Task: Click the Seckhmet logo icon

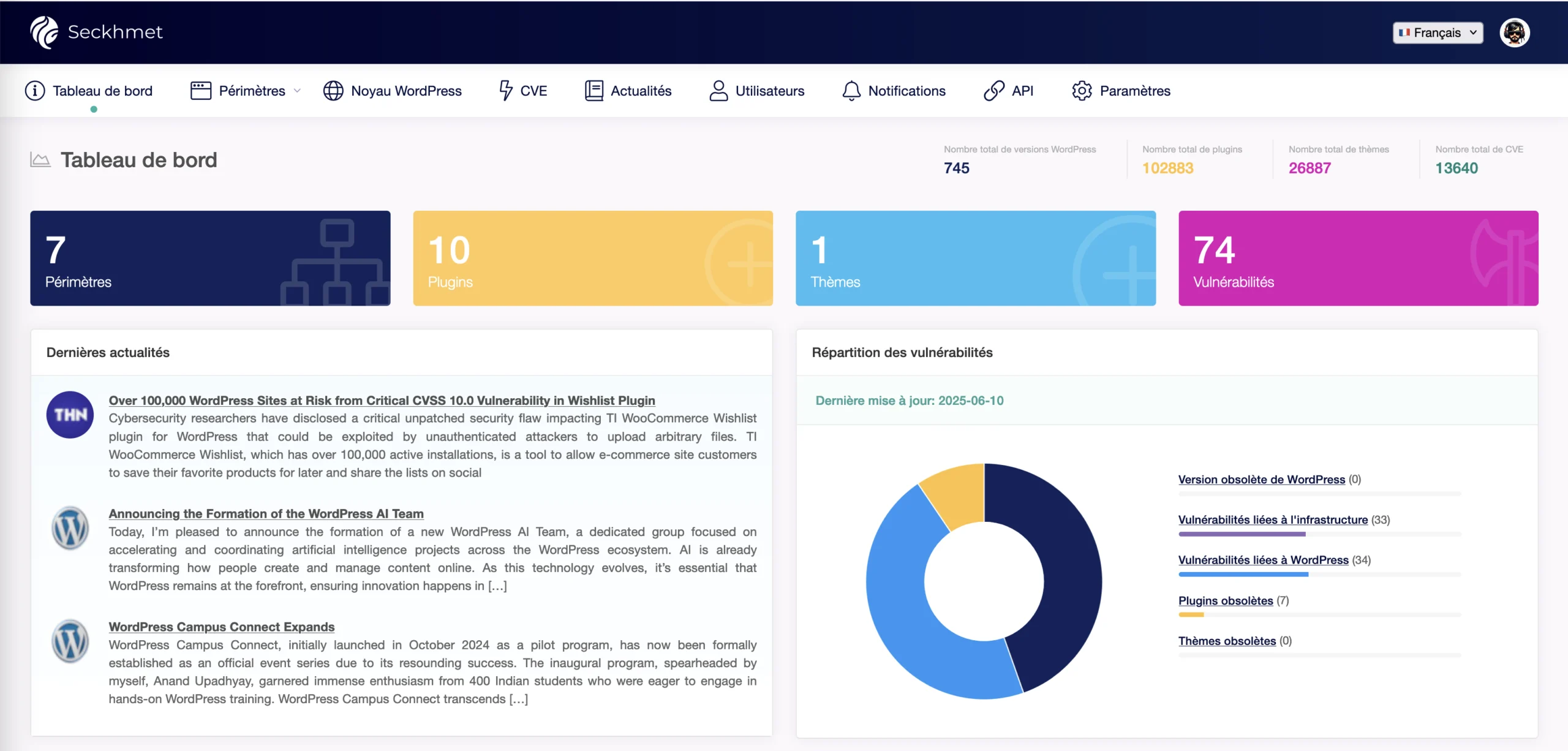Action: tap(44, 32)
